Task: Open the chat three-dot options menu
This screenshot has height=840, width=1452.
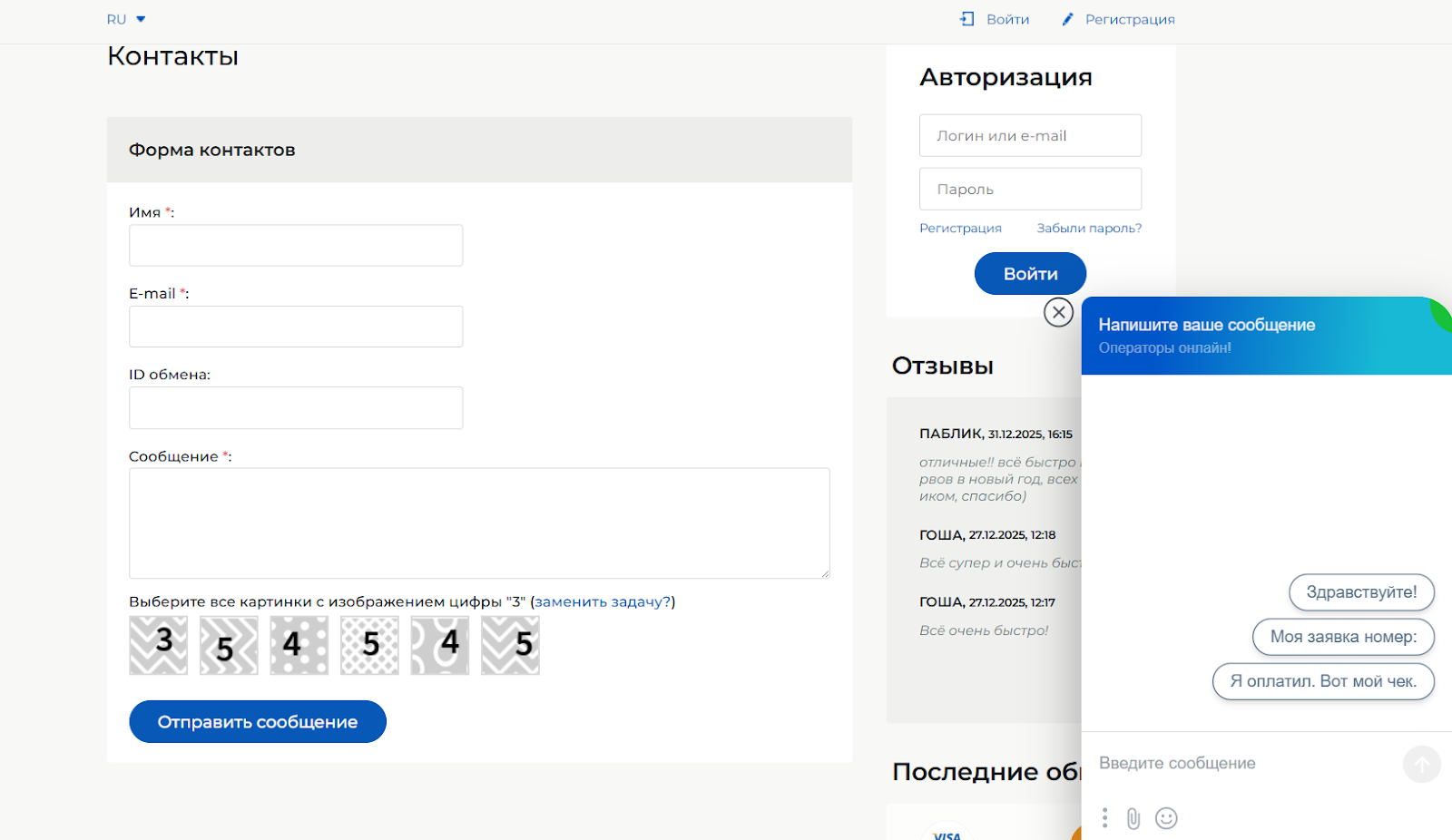Action: [x=1104, y=817]
